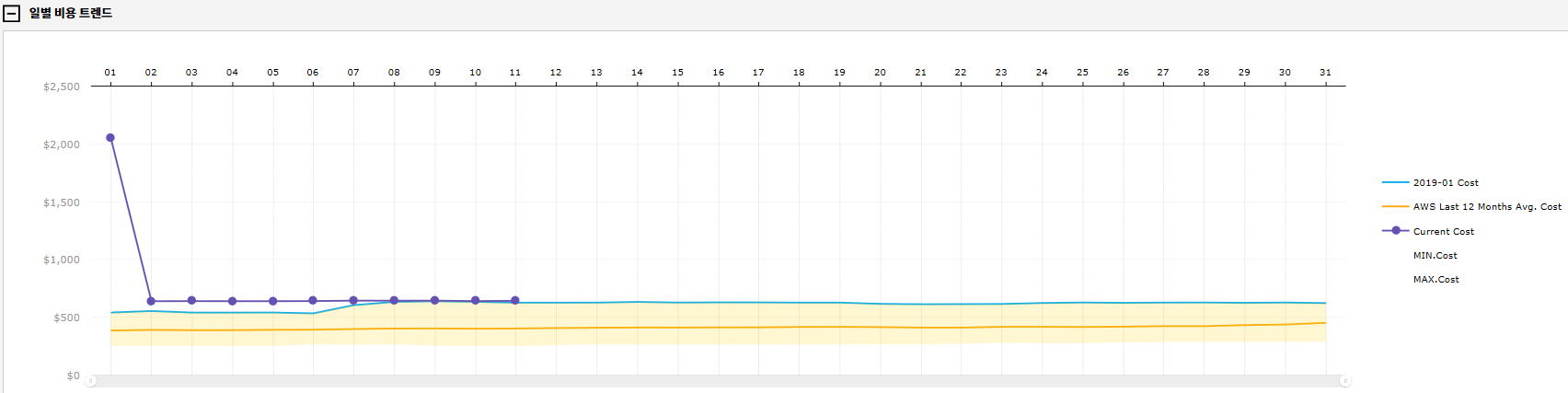1568x393 pixels.
Task: Click the Current Cost marker on day 07
Action: coord(353,301)
